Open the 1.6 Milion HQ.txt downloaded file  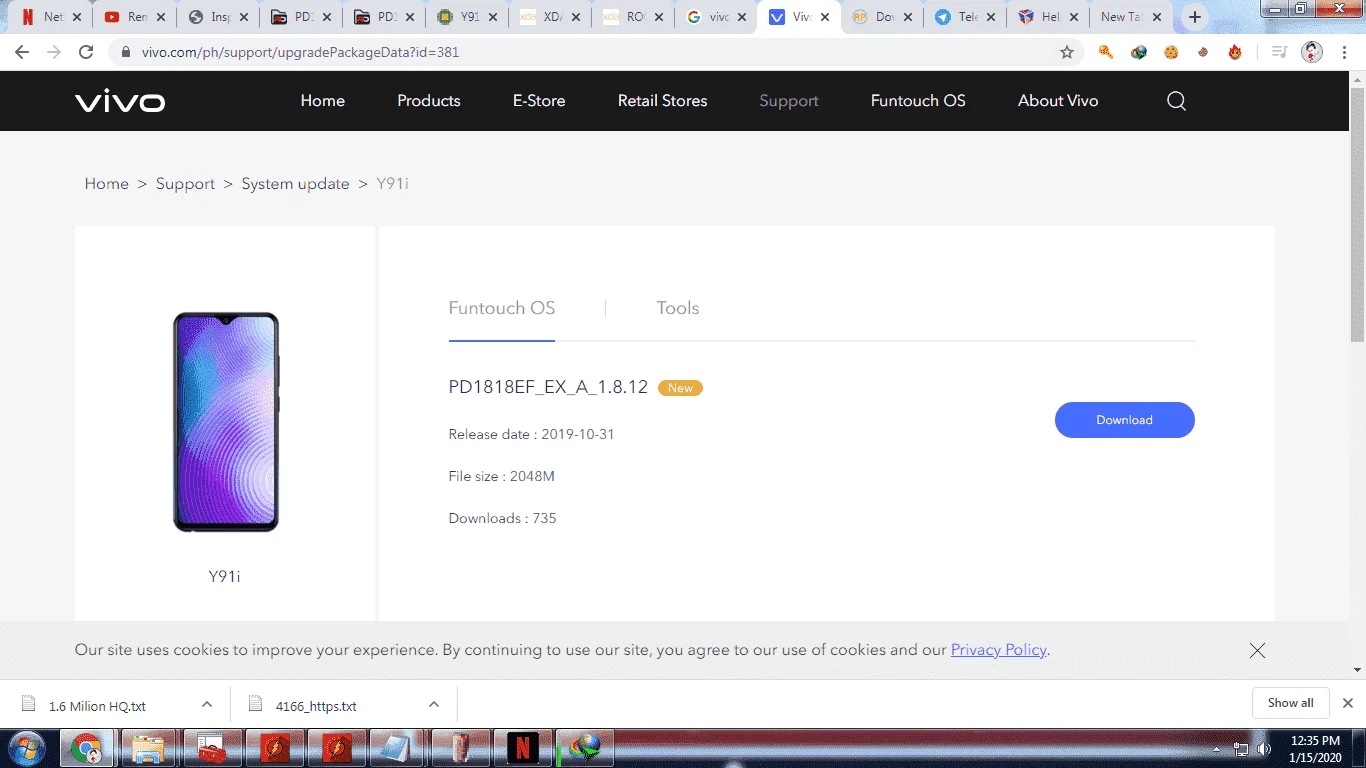(97, 705)
